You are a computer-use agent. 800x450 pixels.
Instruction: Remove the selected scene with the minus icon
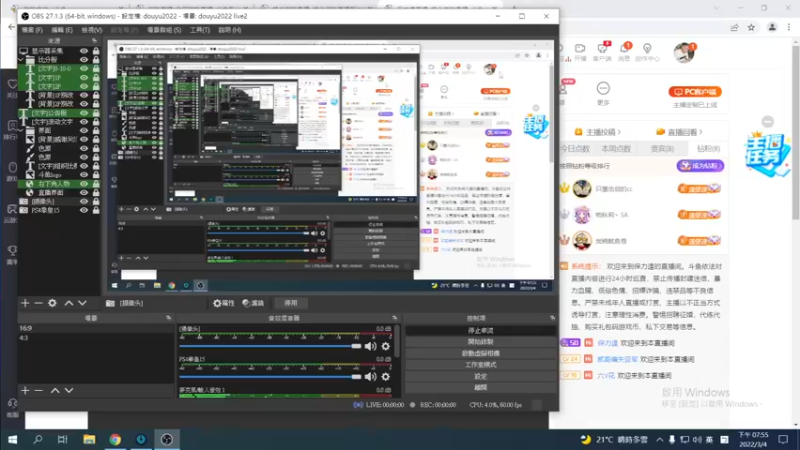[x=38, y=390]
